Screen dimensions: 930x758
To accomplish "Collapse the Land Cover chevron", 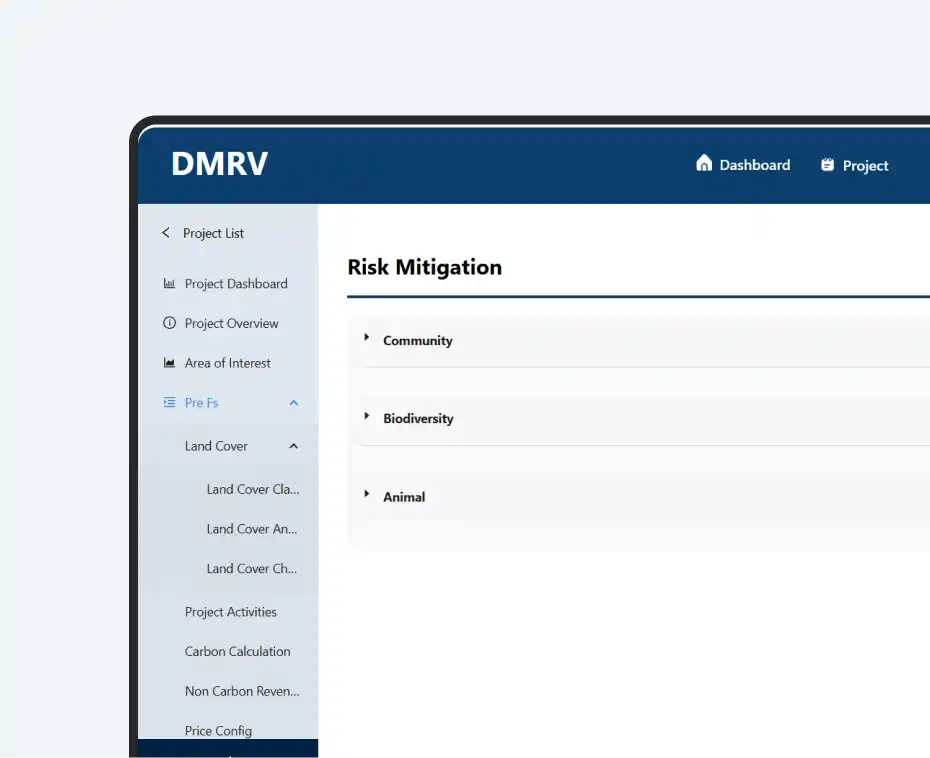I will 294,446.
